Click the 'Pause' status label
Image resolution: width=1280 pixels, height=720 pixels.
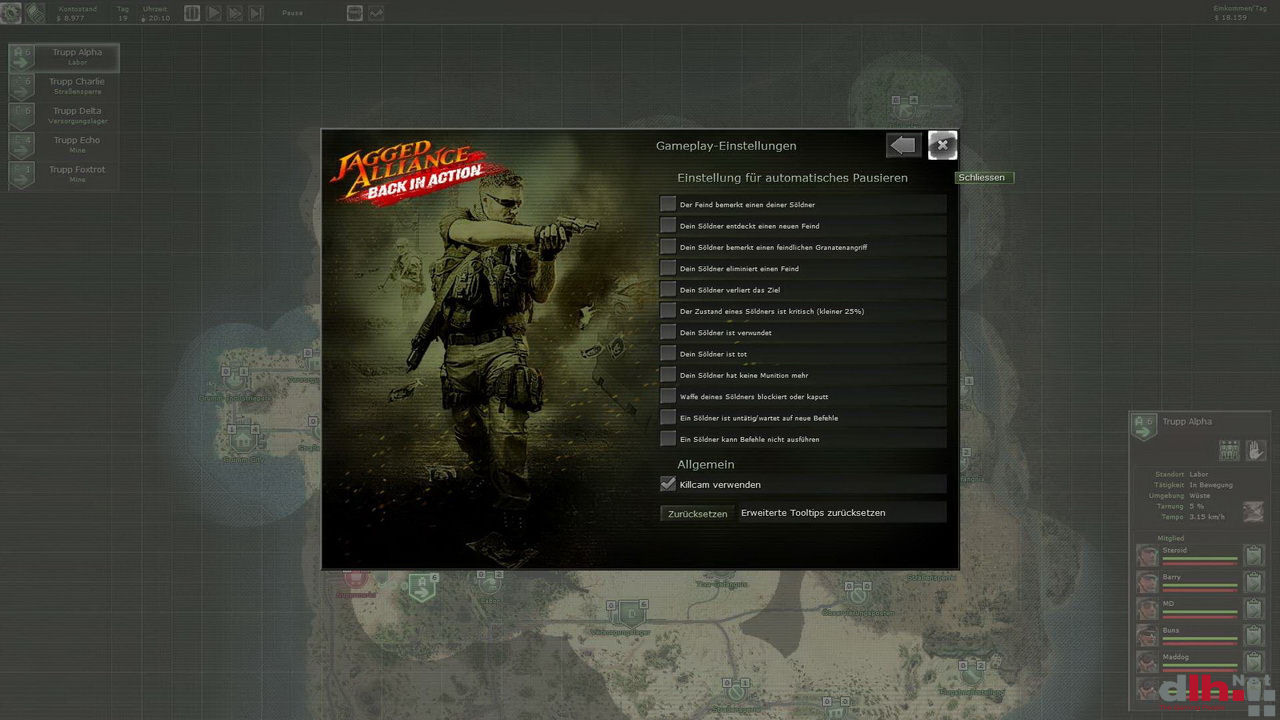[292, 13]
